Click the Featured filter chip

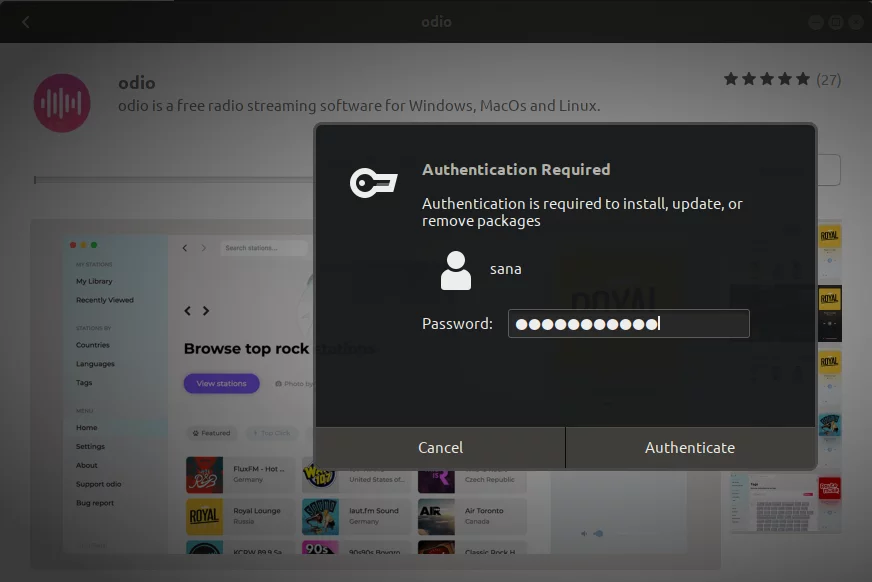(211, 433)
